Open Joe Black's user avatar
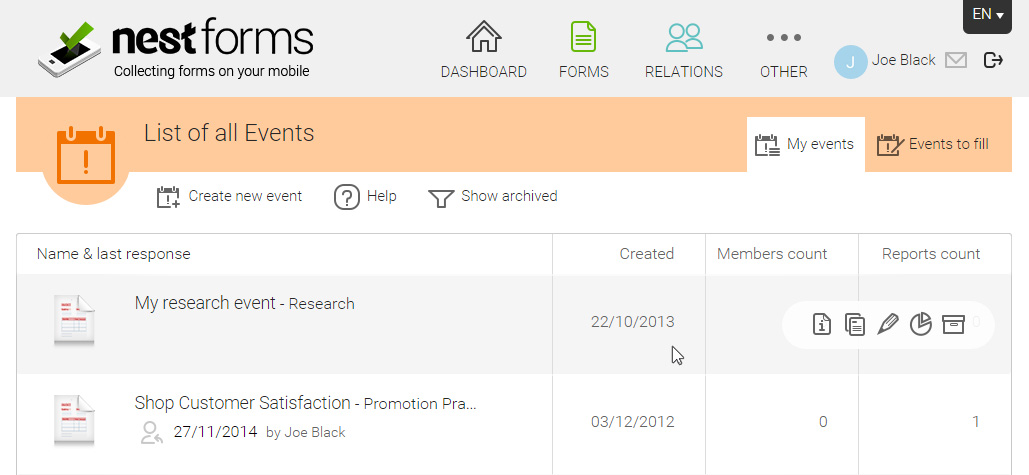 tap(850, 62)
